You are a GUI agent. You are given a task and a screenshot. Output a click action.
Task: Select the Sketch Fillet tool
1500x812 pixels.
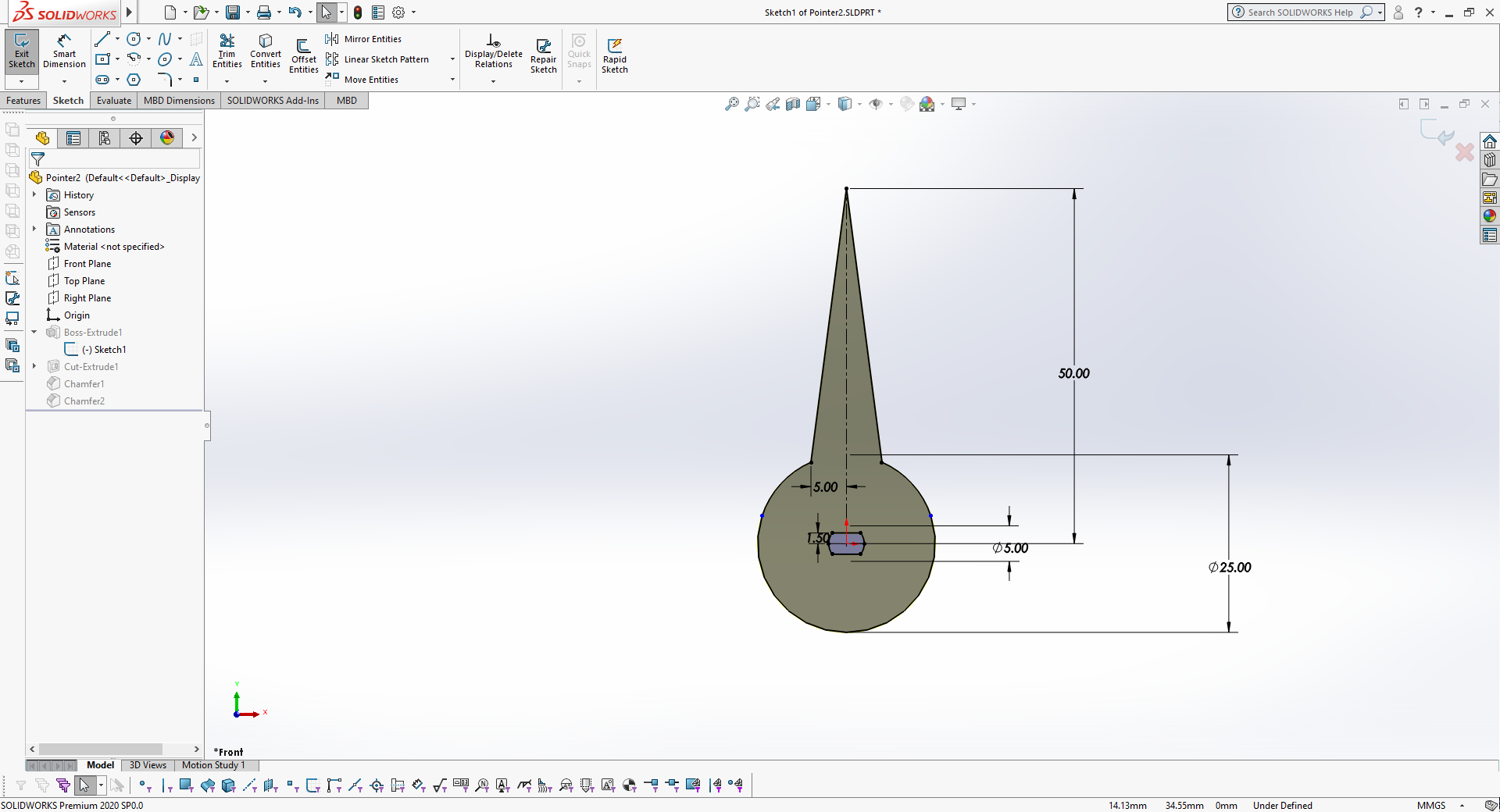[x=165, y=80]
